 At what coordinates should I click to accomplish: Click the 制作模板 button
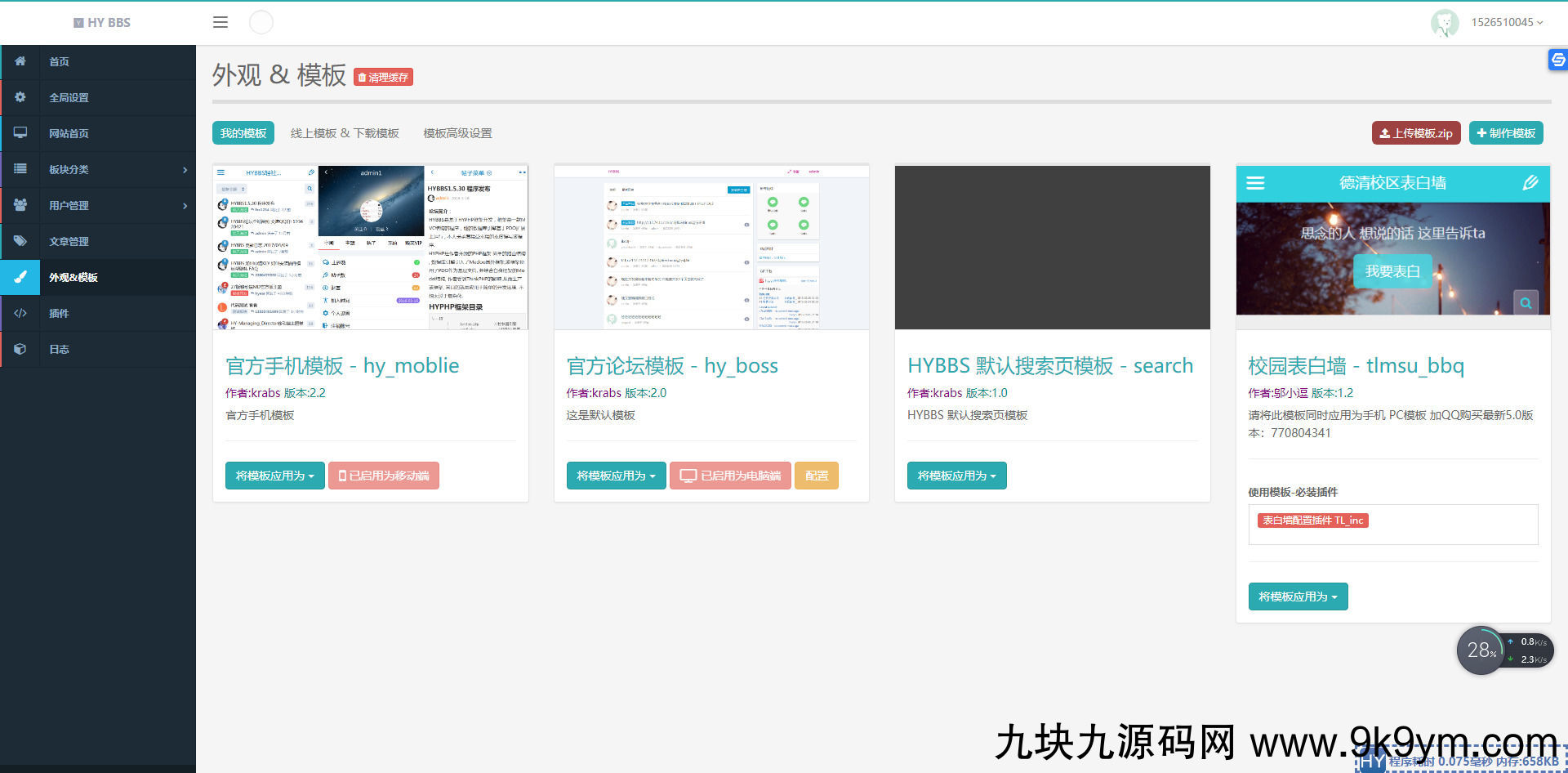(x=1506, y=132)
